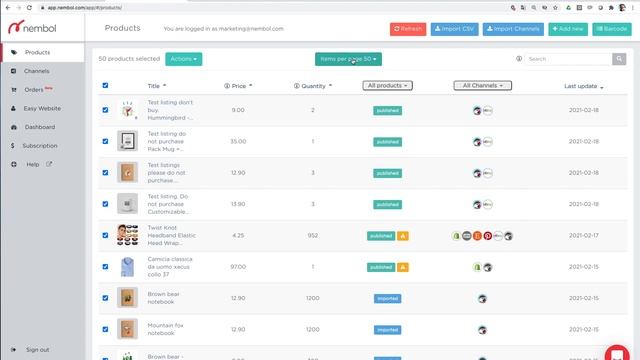Click in the Search input field
Viewport: 640px width, 360px height.
coord(568,59)
